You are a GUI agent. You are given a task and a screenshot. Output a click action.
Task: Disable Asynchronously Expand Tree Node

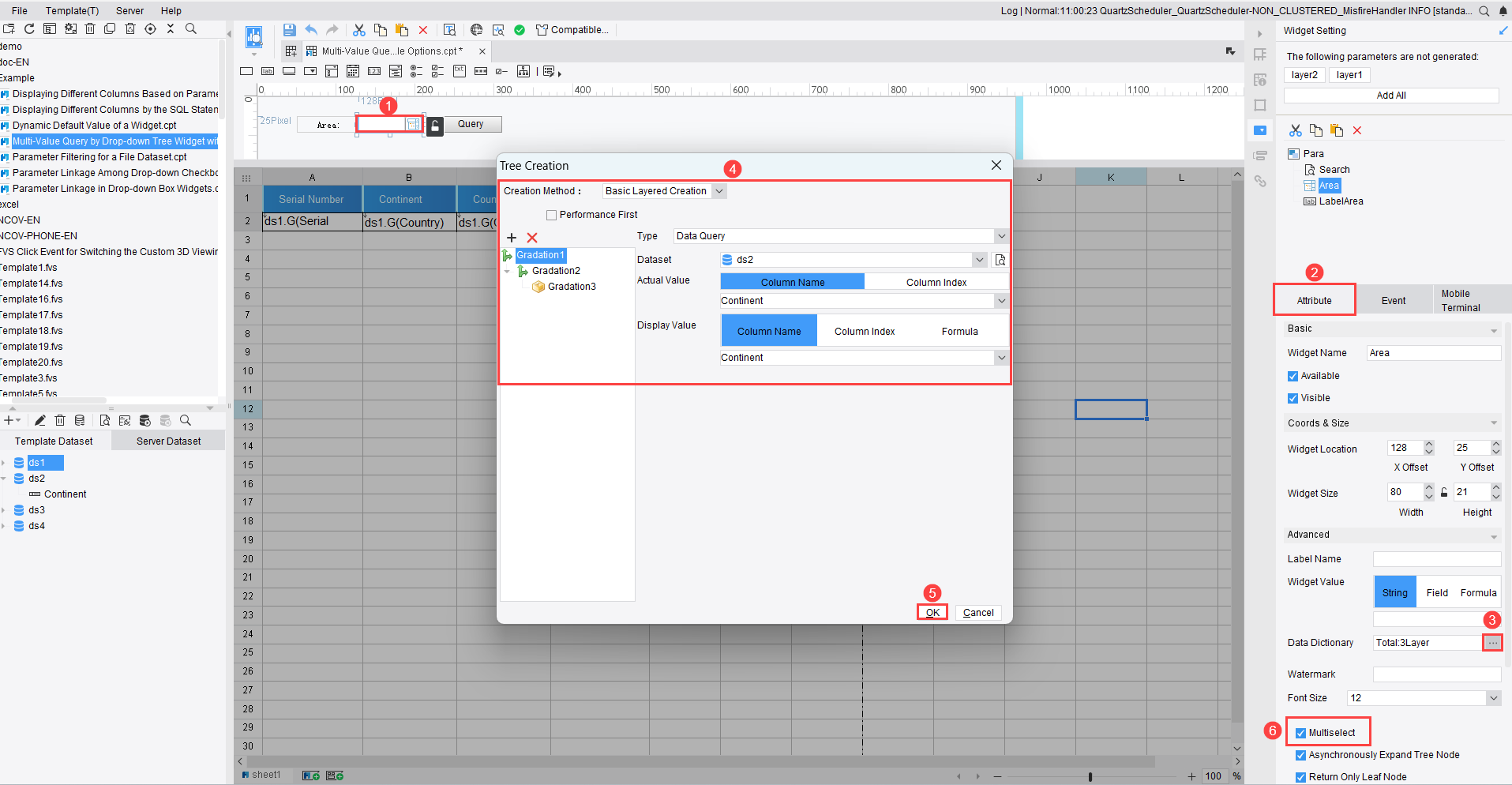(1300, 755)
